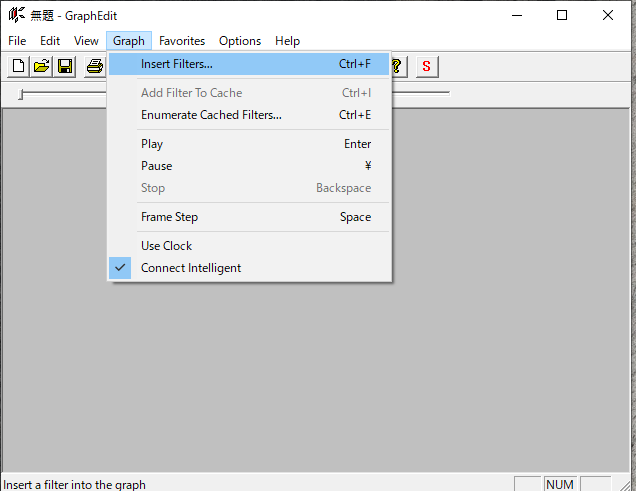Open the File menu

[x=17, y=41]
